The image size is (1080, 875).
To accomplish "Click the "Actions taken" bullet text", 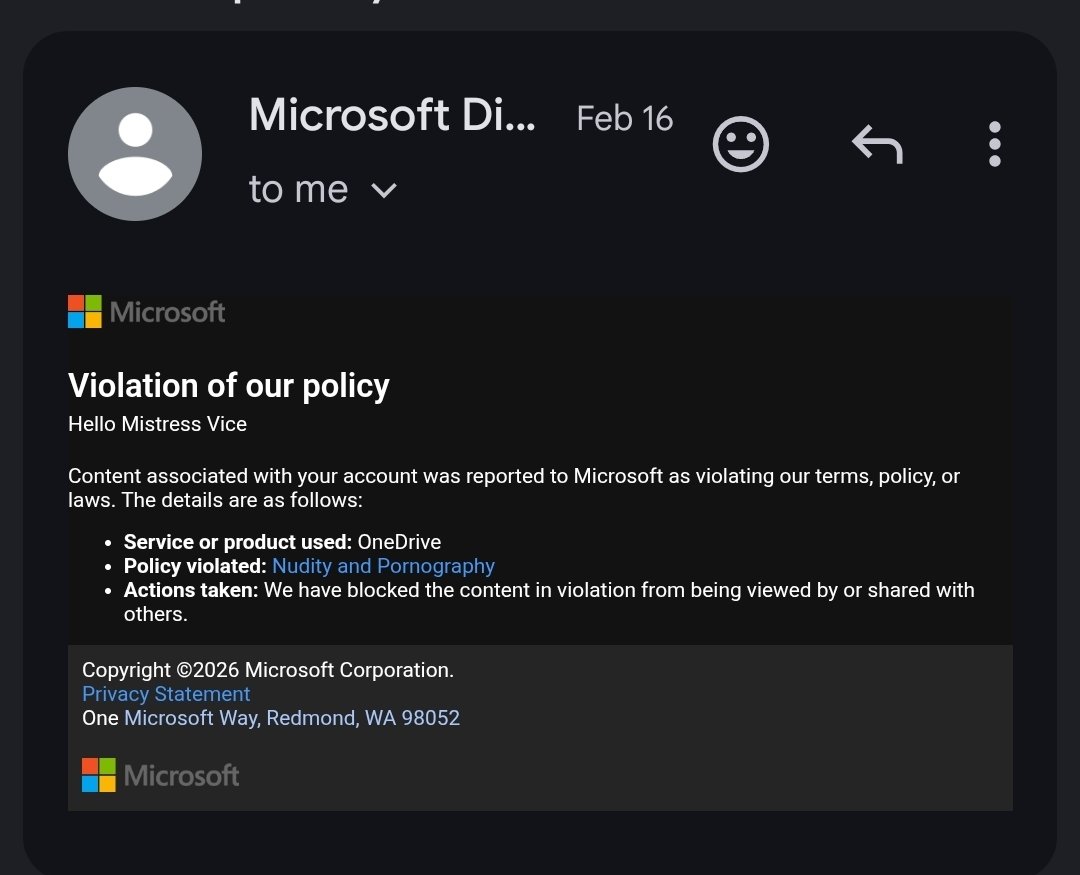I will pyautogui.click(x=549, y=602).
